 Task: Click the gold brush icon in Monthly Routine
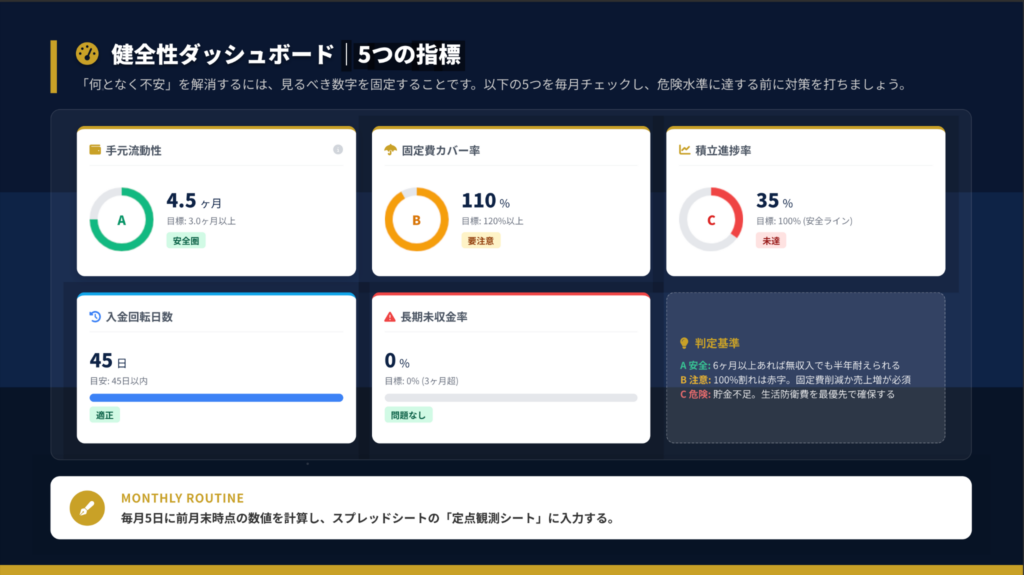87,507
